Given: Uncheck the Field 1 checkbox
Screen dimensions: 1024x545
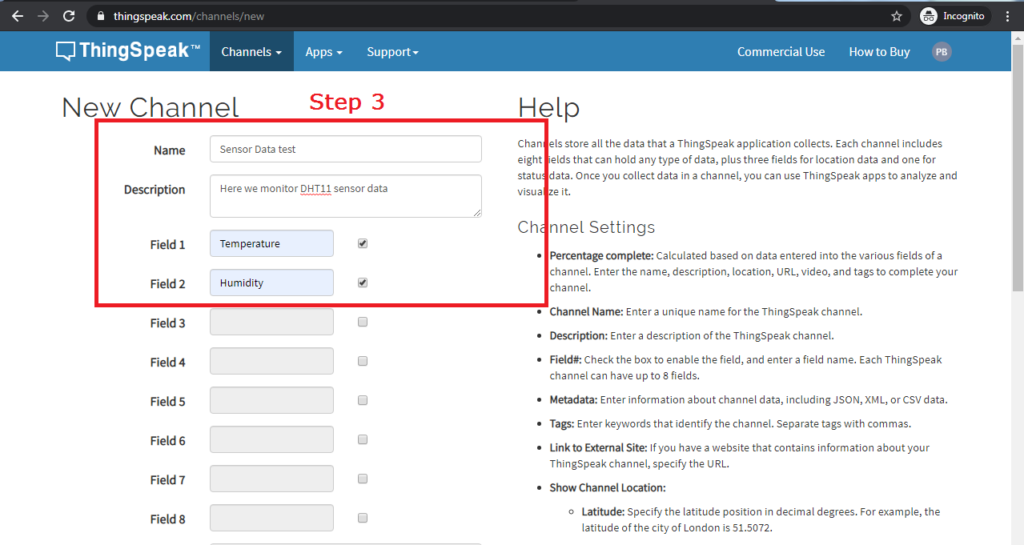Looking at the screenshot, I should point(362,243).
